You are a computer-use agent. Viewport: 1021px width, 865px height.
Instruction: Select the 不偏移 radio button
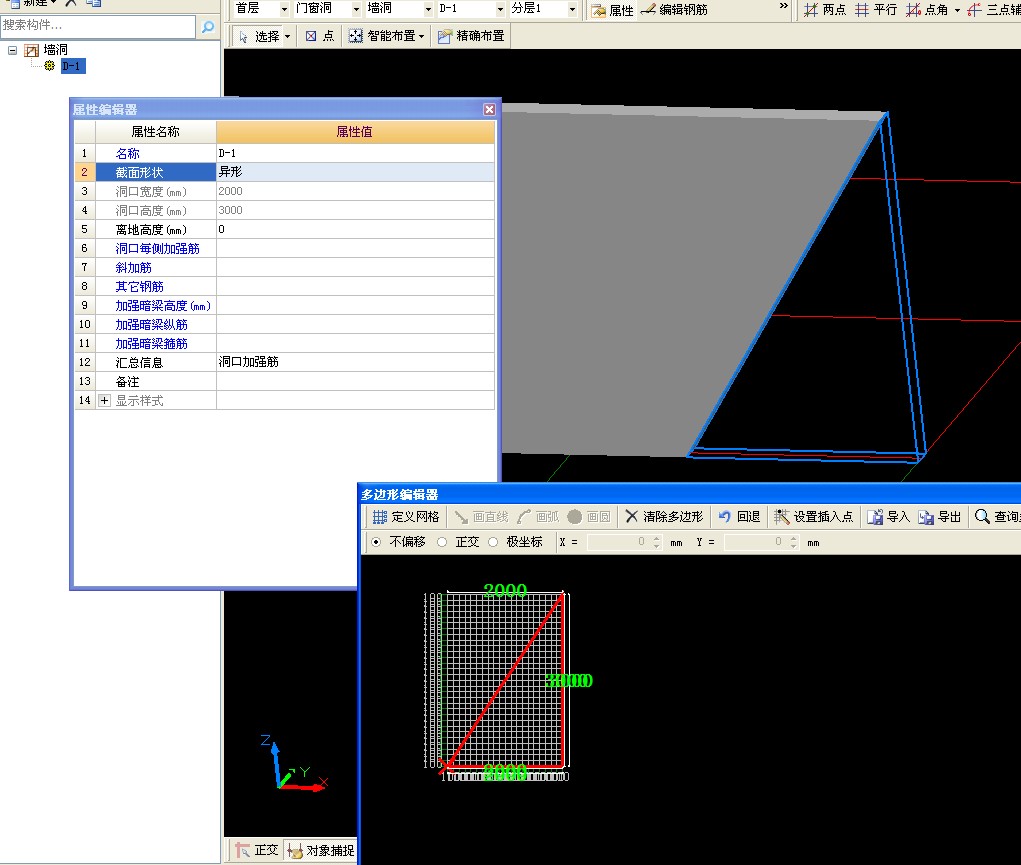[x=376, y=542]
